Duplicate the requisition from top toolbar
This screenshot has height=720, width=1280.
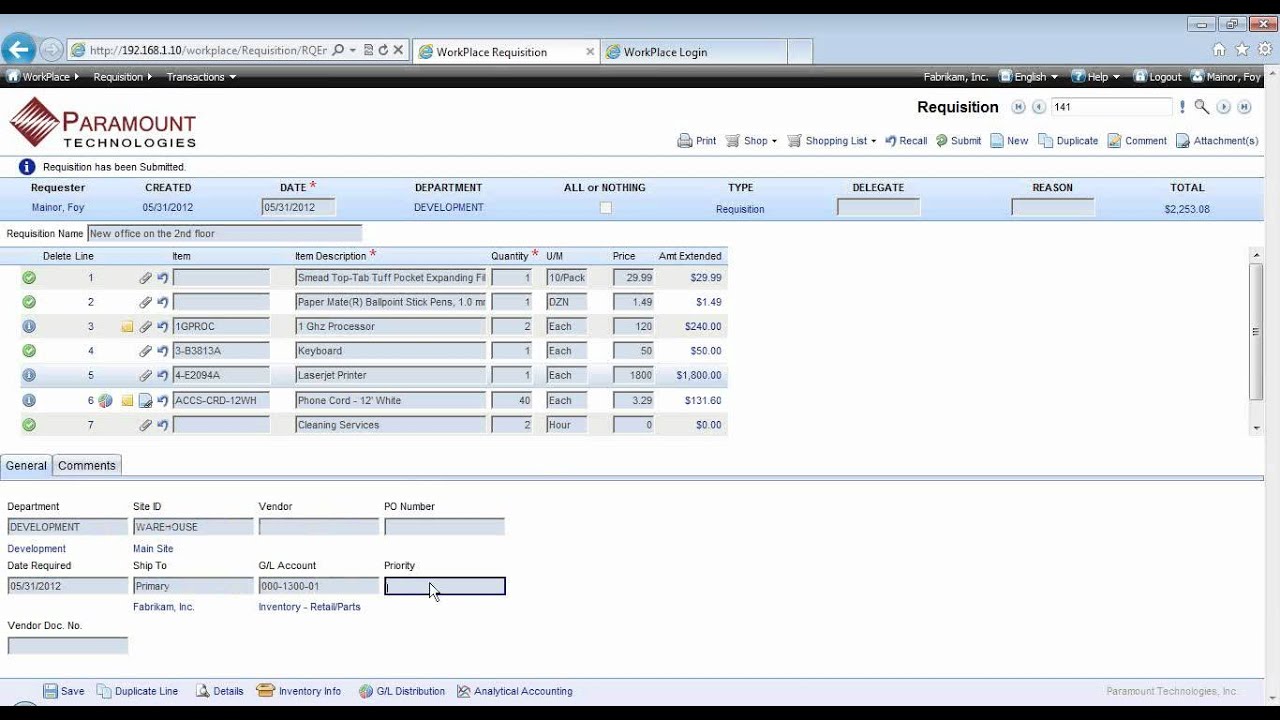point(1068,141)
